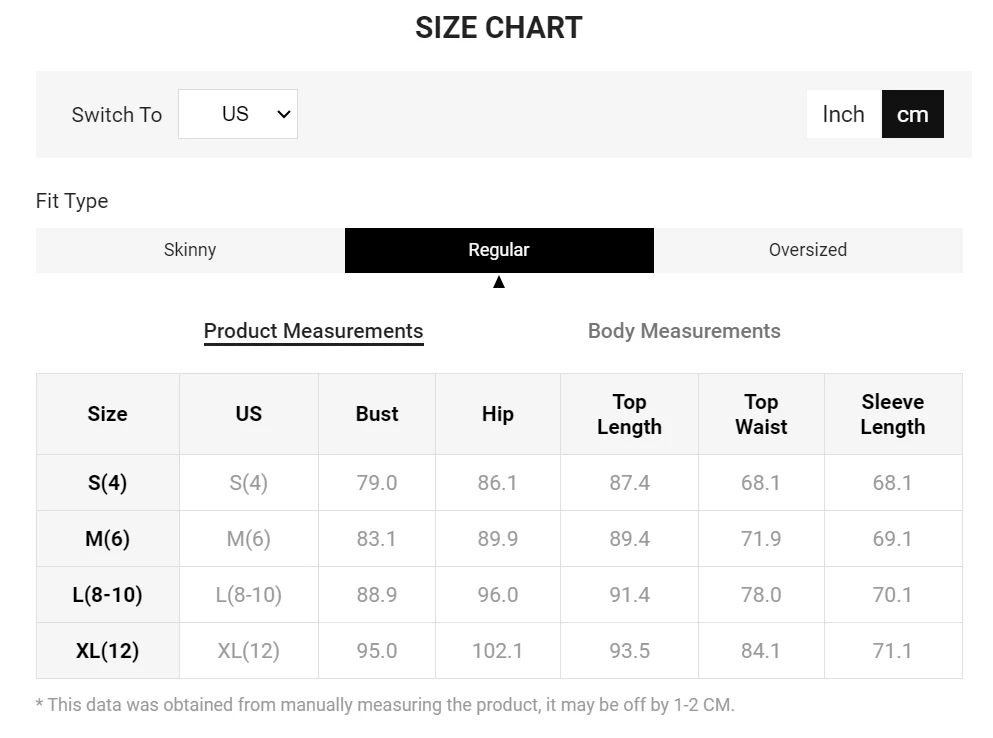Select the L(8-10) size row label
Viewport: 993px width, 738px height.
pos(107,595)
